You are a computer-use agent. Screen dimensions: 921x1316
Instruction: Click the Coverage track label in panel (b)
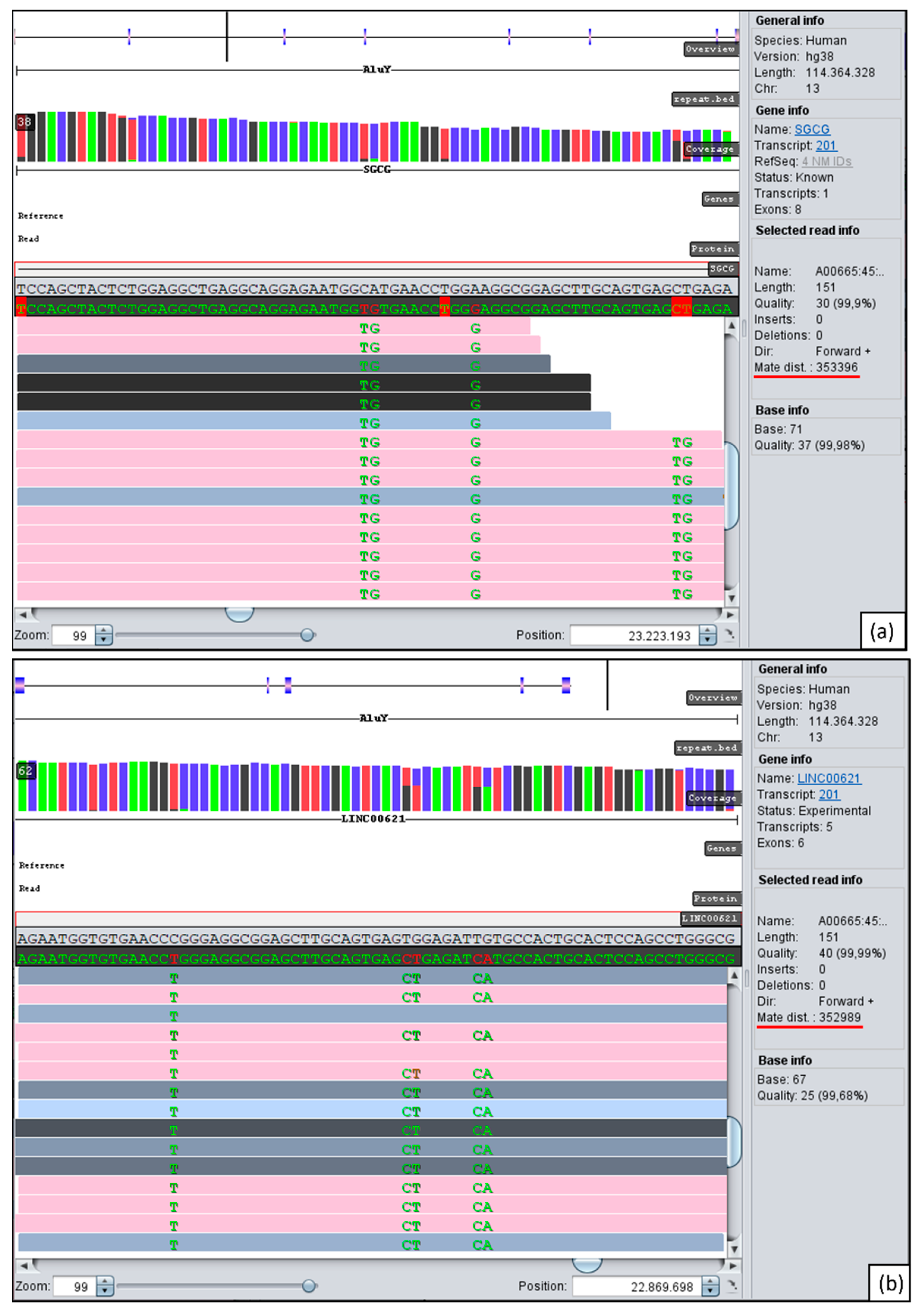pyautogui.click(x=713, y=798)
